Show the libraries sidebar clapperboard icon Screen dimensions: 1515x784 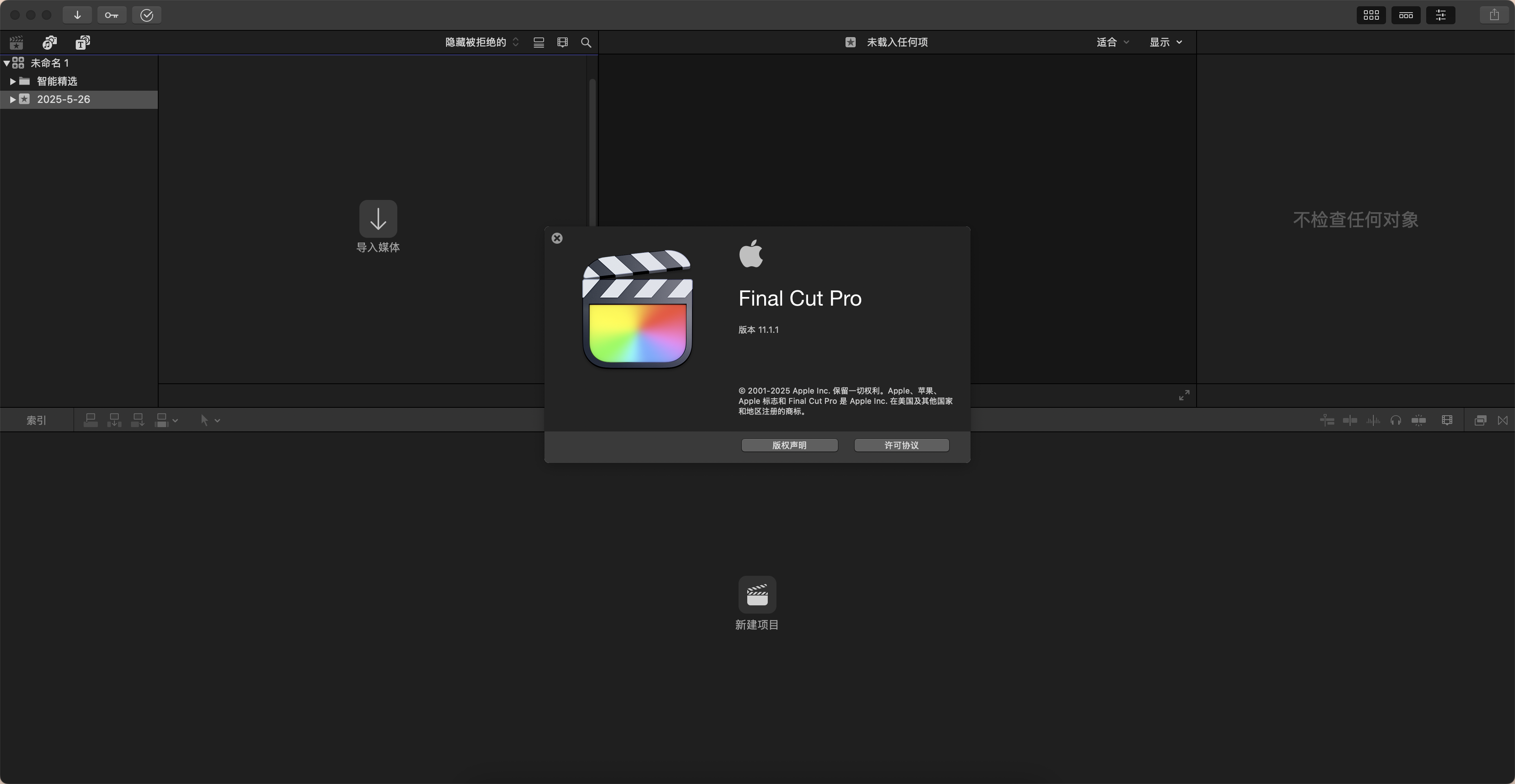[x=17, y=42]
